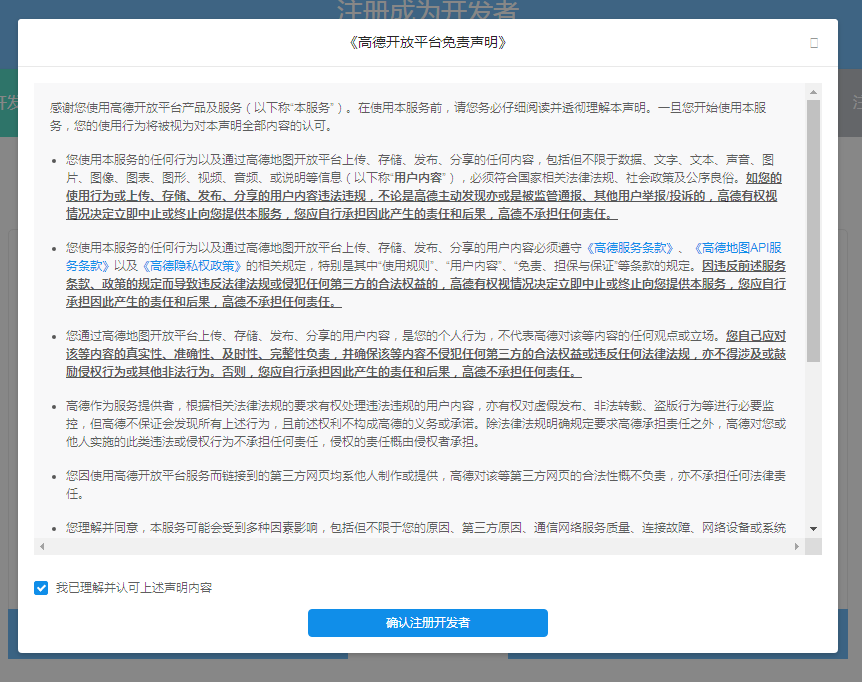Open the 《高德服务条款》 link
Viewport: 862px width, 682px height.
pyautogui.click(x=630, y=248)
